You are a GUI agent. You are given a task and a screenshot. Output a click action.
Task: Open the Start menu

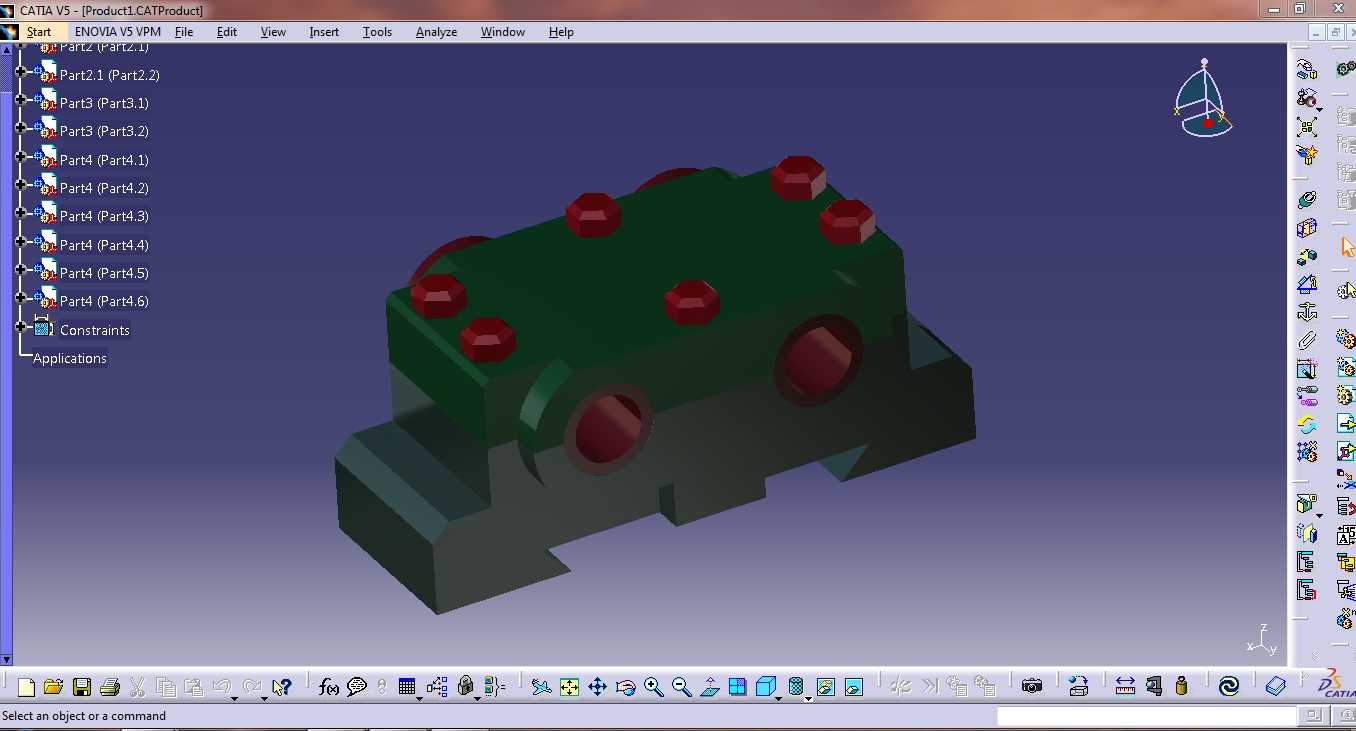coord(39,32)
